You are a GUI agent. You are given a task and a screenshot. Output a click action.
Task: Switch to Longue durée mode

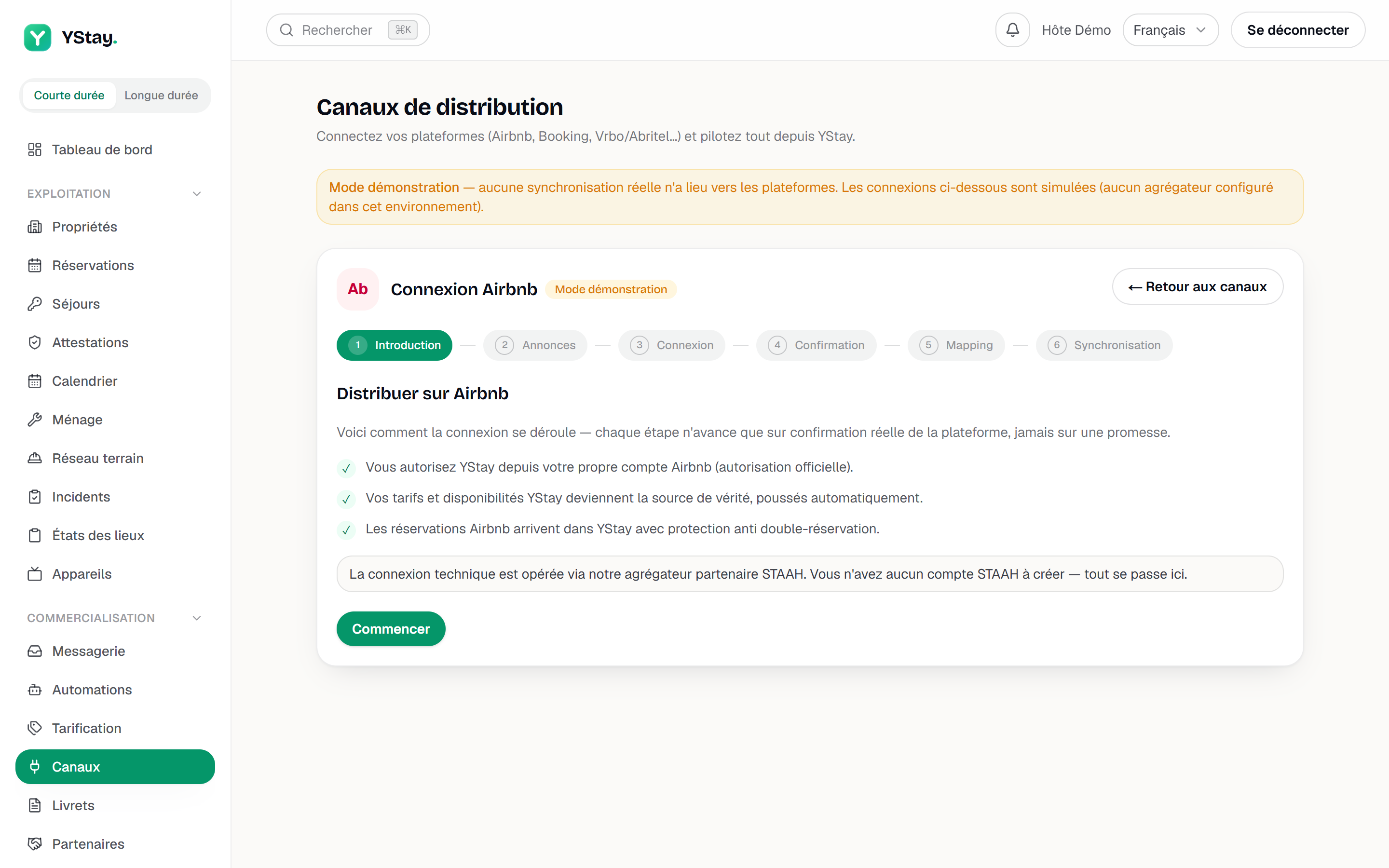tap(161, 95)
